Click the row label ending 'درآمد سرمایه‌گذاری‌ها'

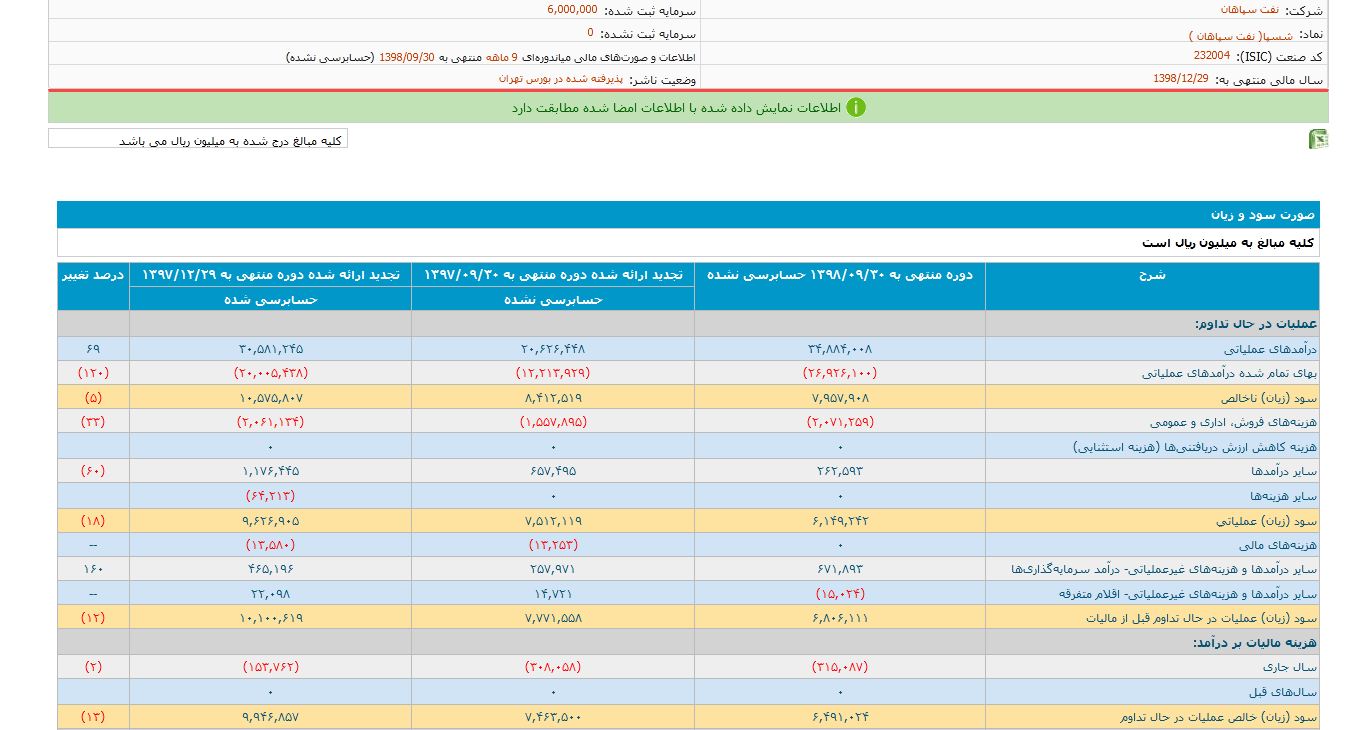click(x=1164, y=569)
